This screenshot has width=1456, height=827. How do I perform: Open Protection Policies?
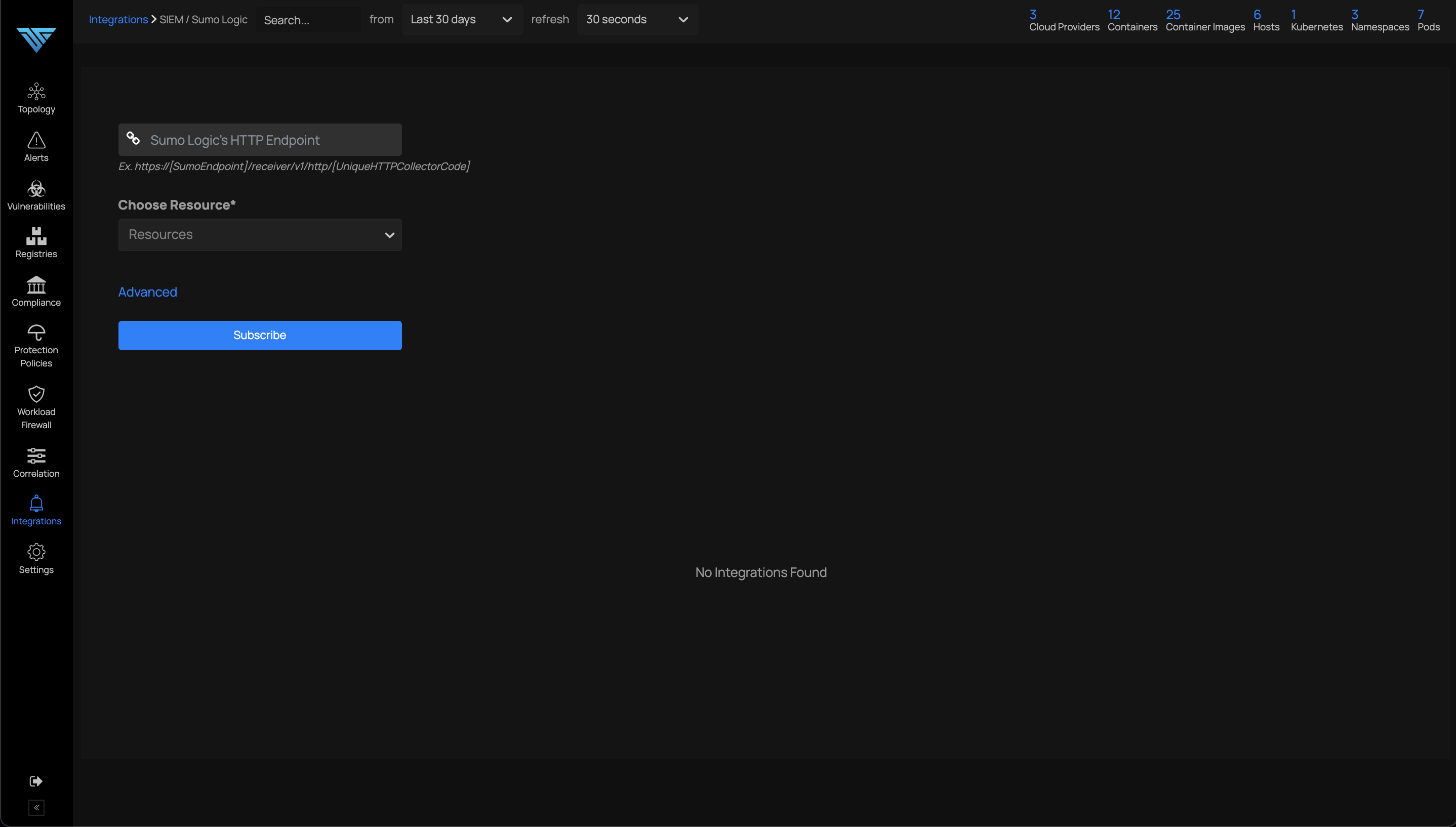coord(36,347)
